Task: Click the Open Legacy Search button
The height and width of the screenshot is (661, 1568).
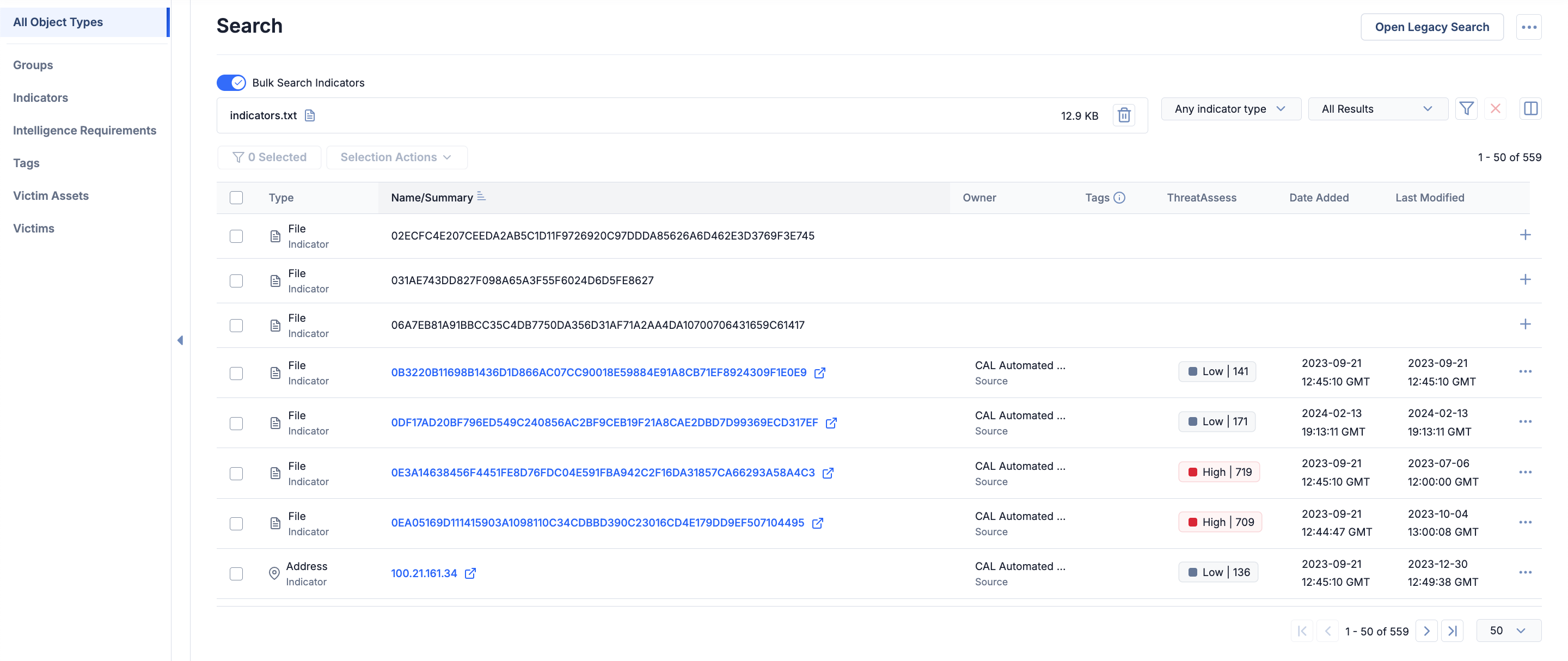Action: click(1432, 27)
